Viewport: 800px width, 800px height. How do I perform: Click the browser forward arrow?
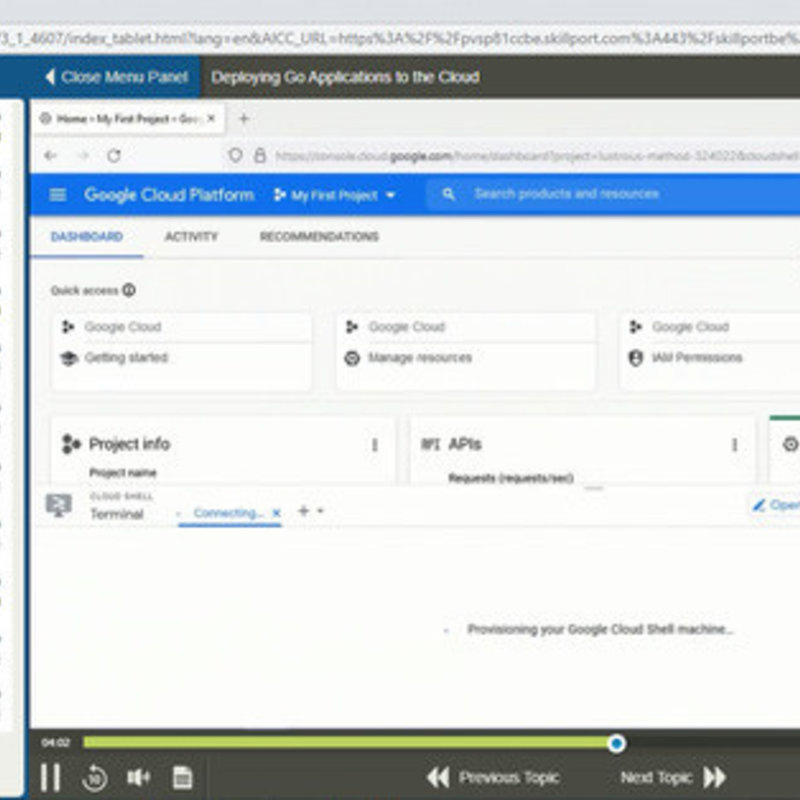pos(84,156)
